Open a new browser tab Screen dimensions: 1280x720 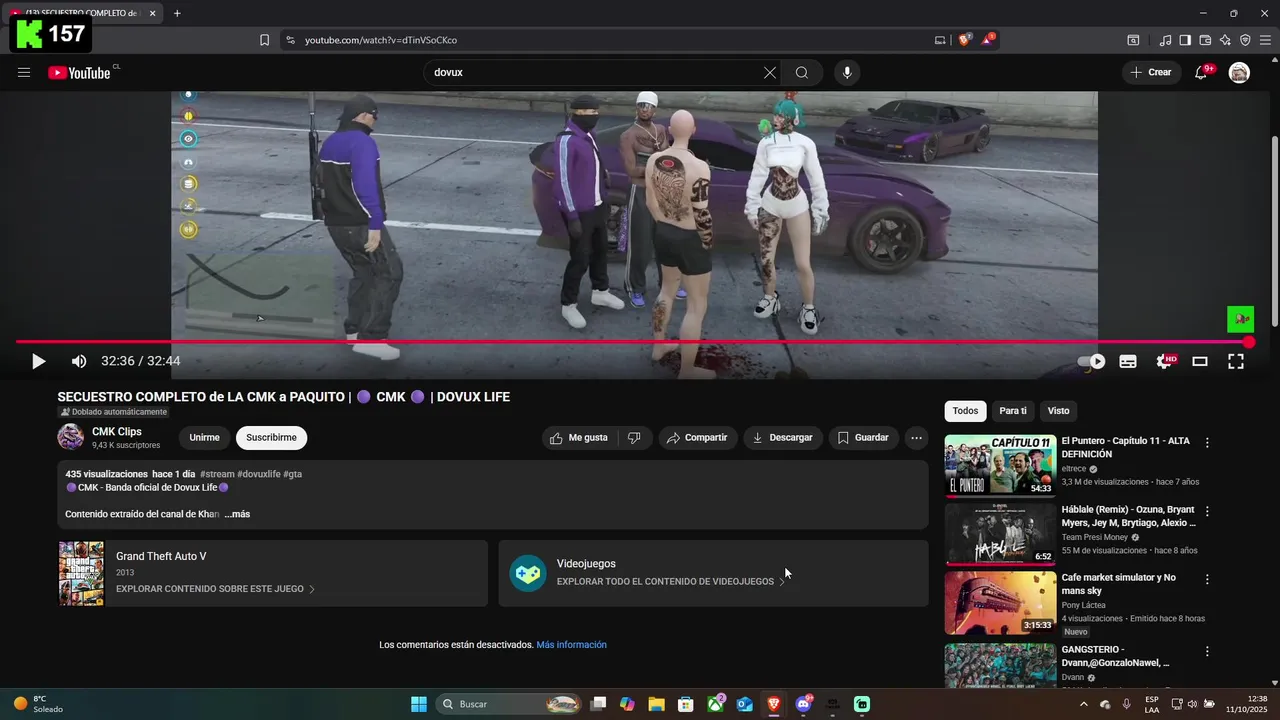(177, 13)
